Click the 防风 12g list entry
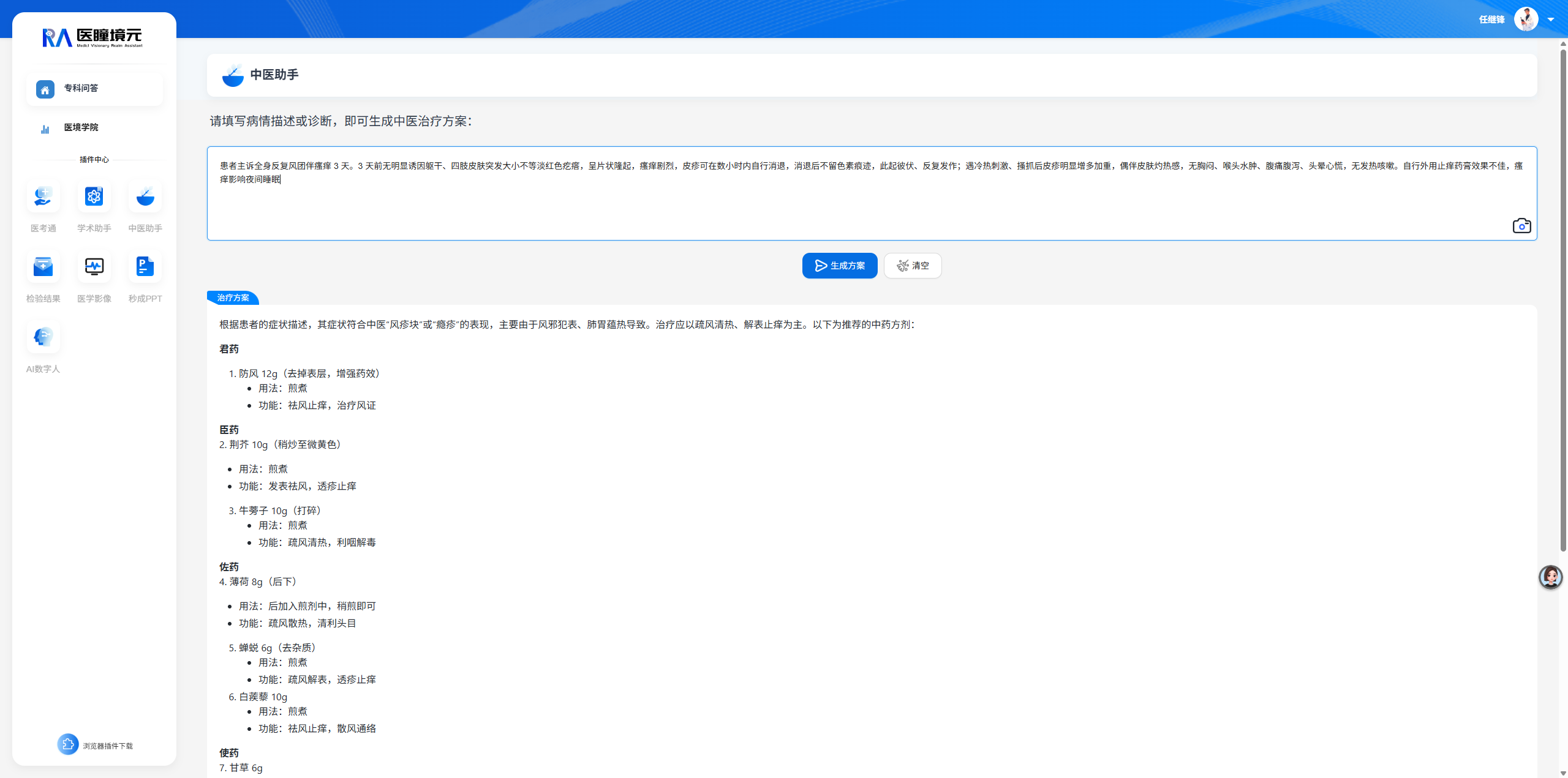This screenshot has width=1568, height=778. [x=309, y=373]
